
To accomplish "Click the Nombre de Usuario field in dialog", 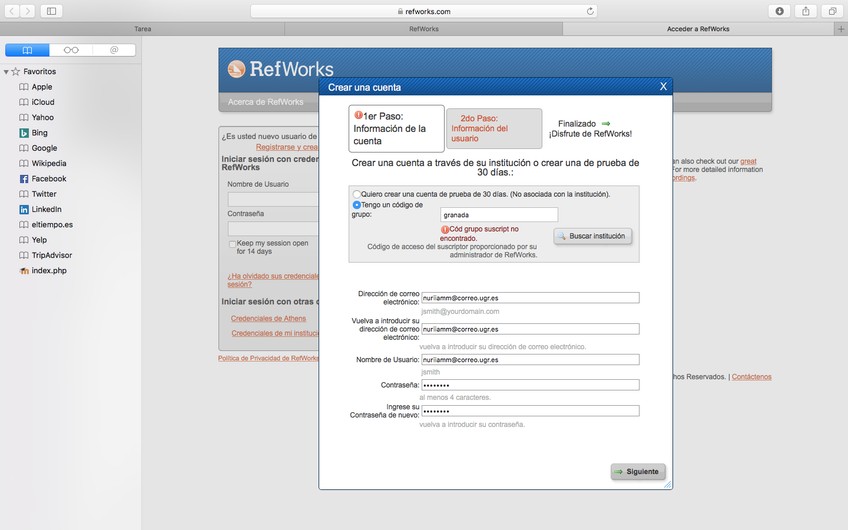I will tap(529, 360).
